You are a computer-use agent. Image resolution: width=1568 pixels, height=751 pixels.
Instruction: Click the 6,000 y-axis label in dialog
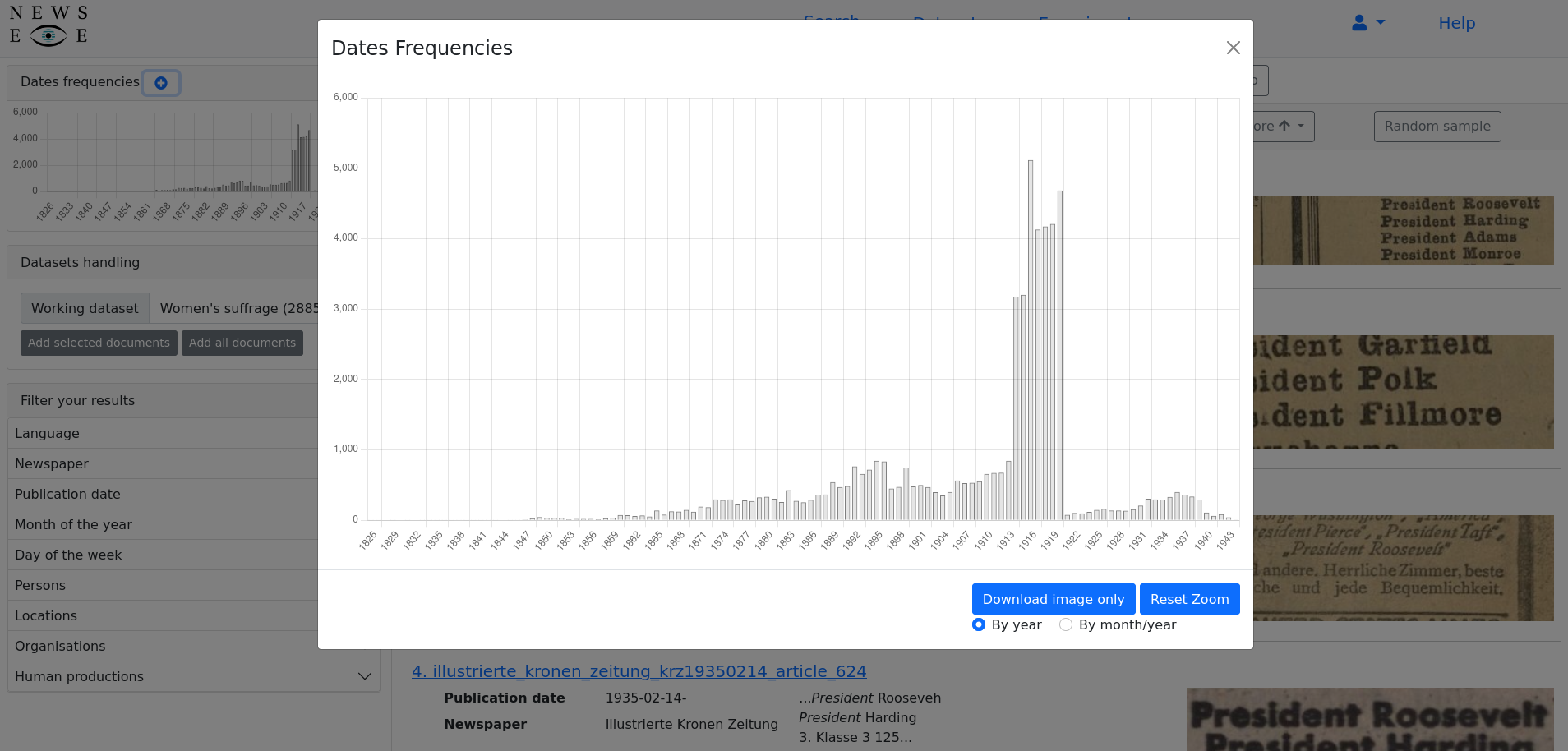(x=346, y=97)
